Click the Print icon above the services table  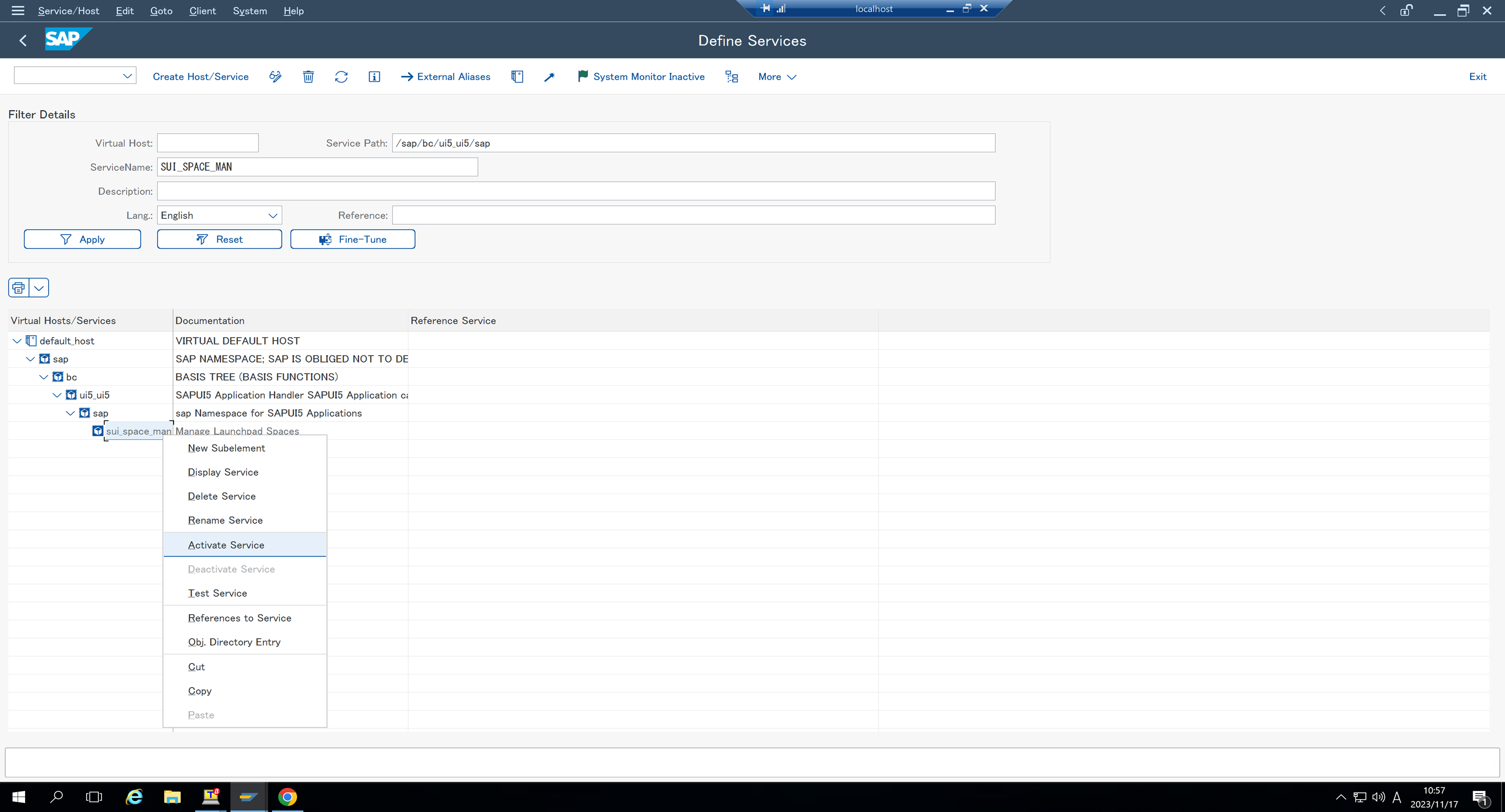(18, 288)
